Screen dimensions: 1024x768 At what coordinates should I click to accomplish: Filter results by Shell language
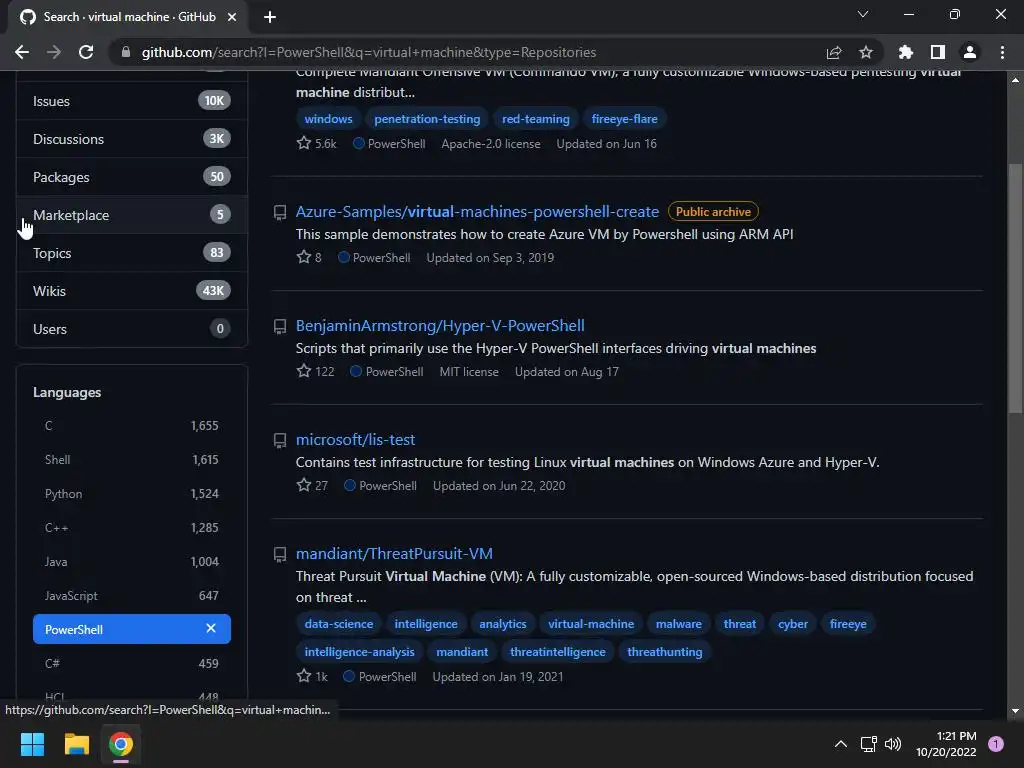(132, 460)
